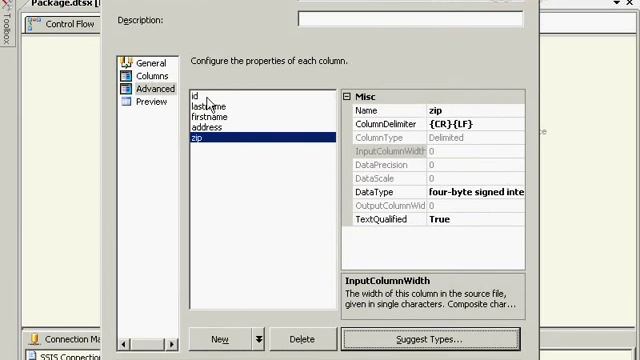
Task: Select the OutputColumnWidth property label
Action: tap(389, 206)
